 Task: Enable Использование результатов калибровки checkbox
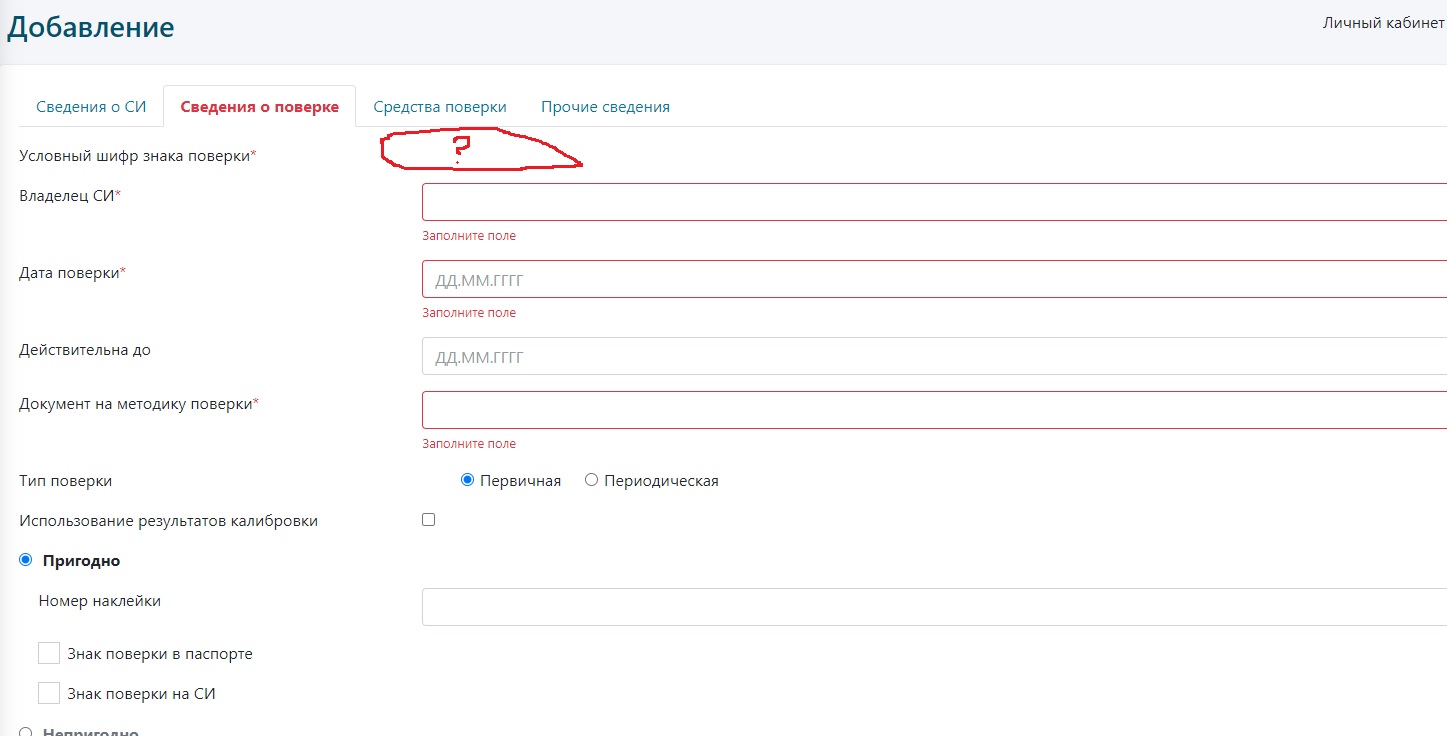(429, 520)
